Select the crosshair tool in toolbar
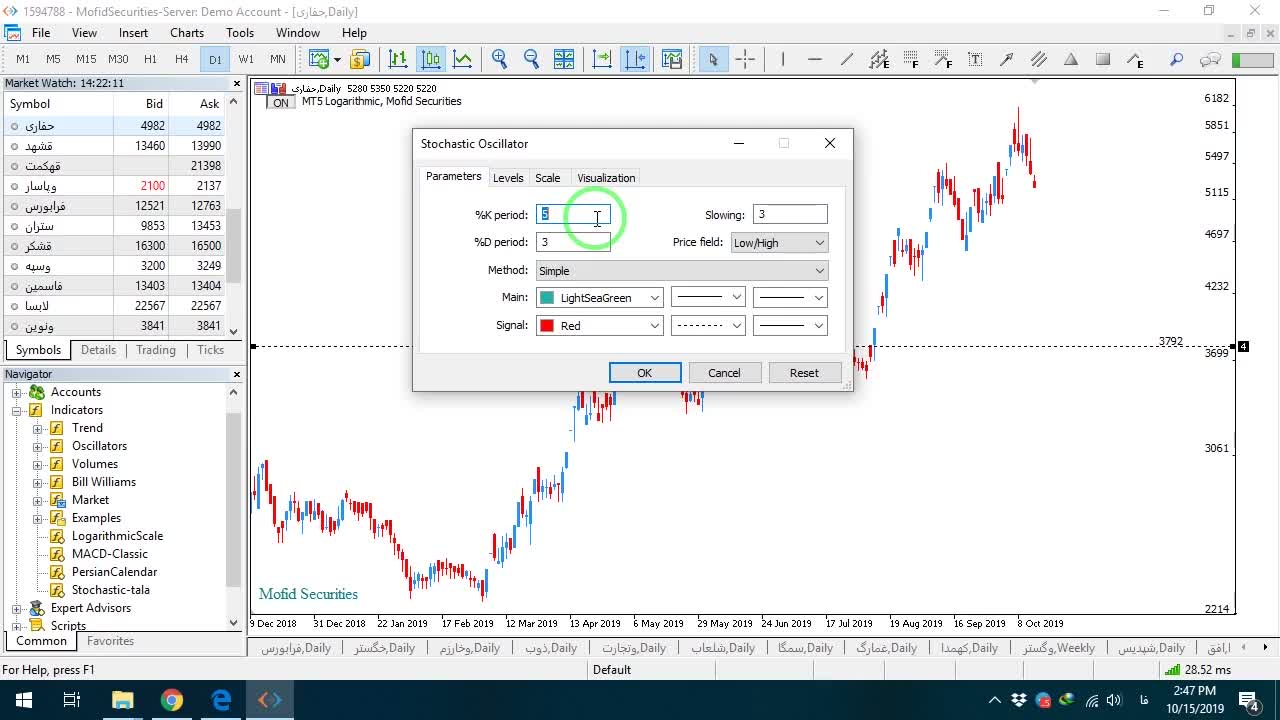This screenshot has height=720, width=1280. point(745,59)
